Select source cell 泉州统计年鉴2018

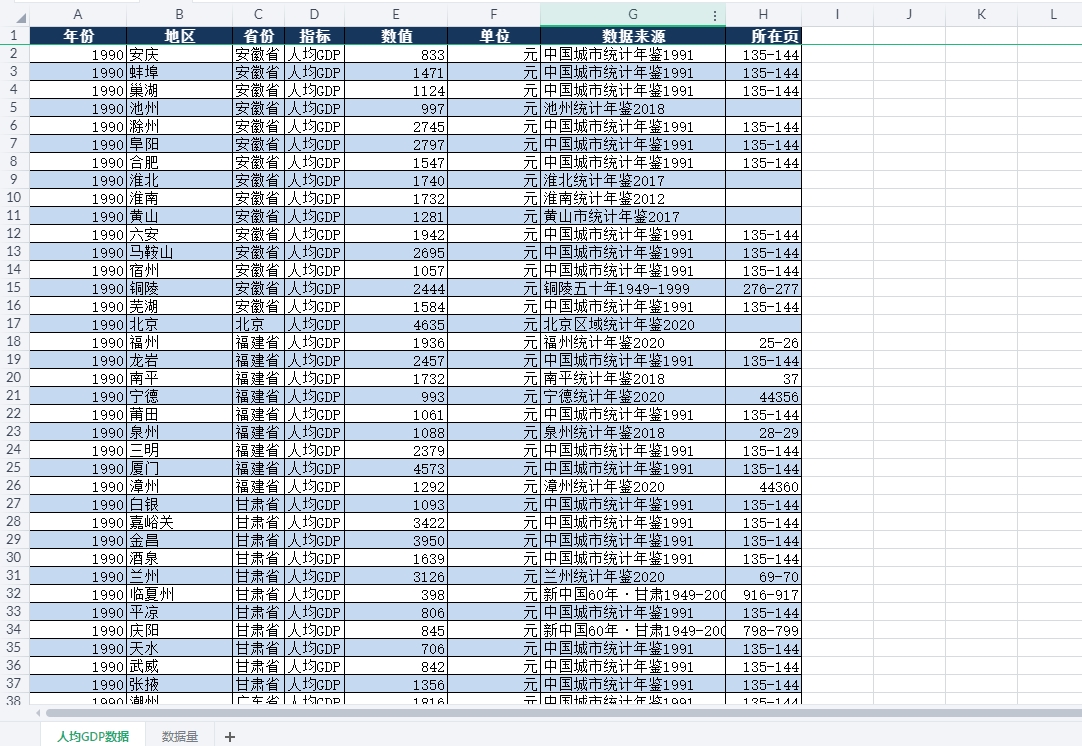click(x=633, y=432)
